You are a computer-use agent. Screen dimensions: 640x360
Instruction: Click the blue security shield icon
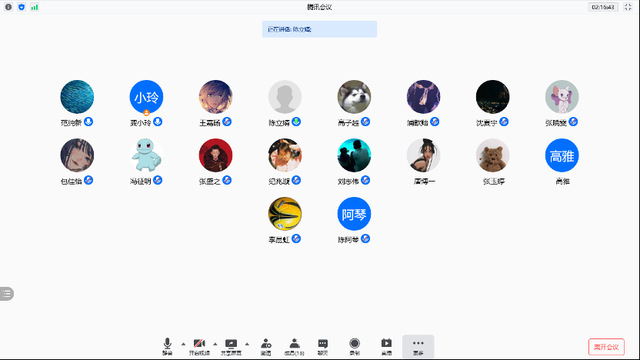point(22,7)
